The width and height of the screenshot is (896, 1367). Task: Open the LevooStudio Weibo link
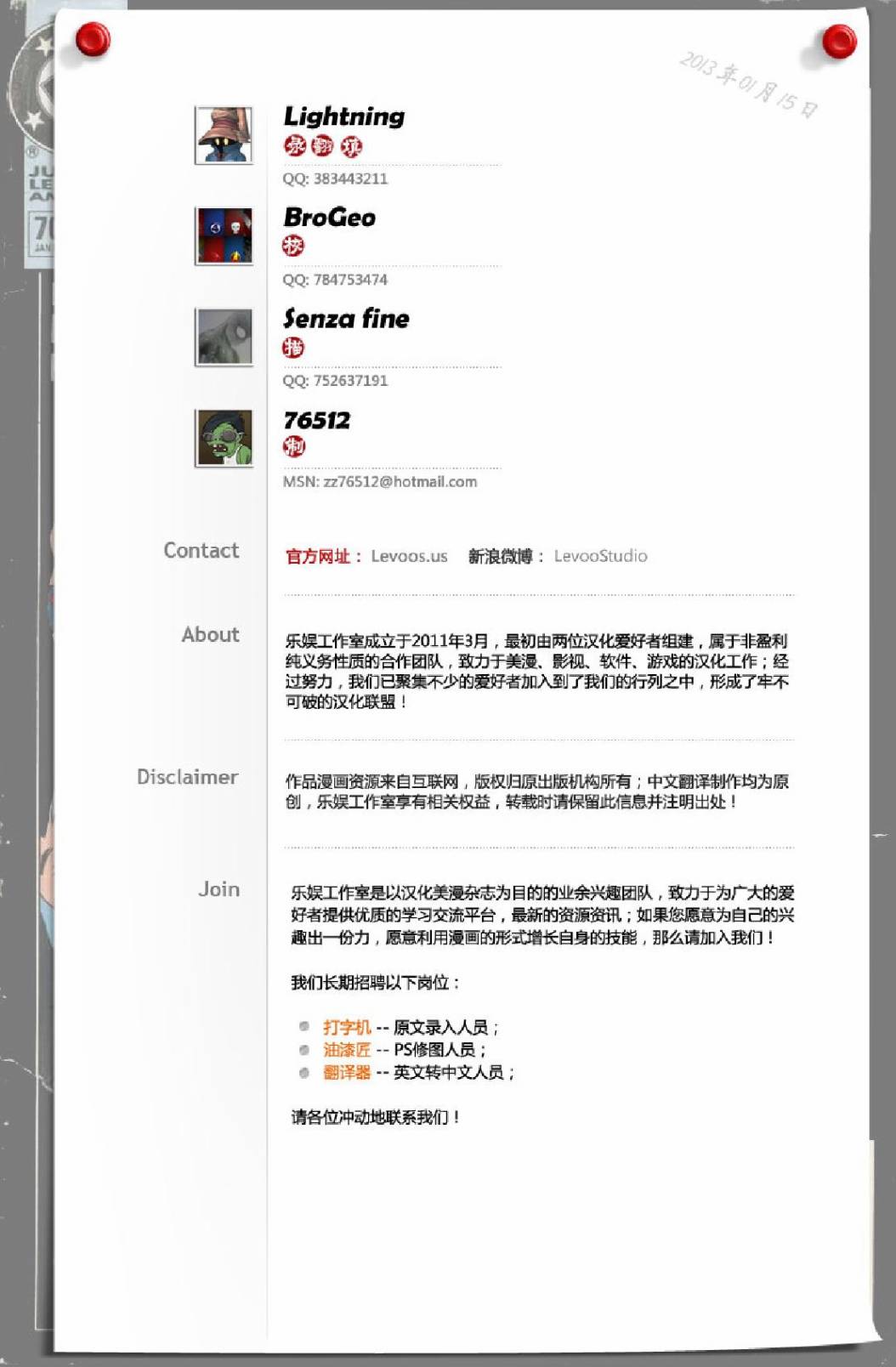[600, 556]
